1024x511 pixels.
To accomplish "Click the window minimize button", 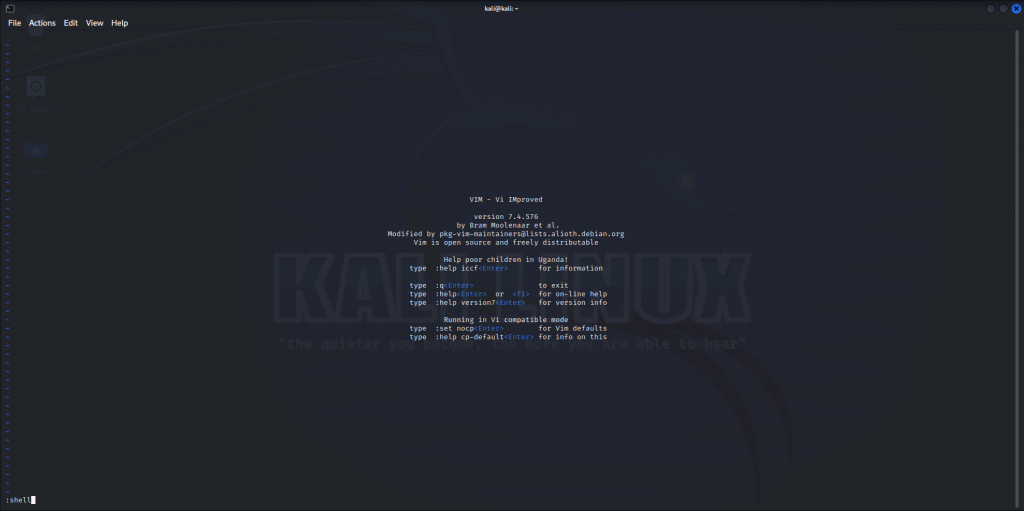I will pos(991,8).
